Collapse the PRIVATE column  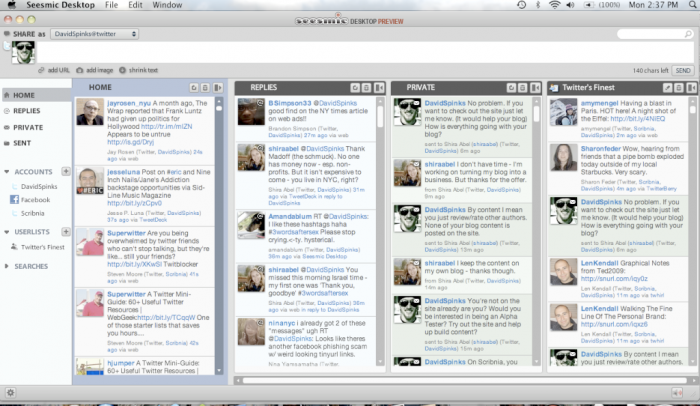click(535, 88)
